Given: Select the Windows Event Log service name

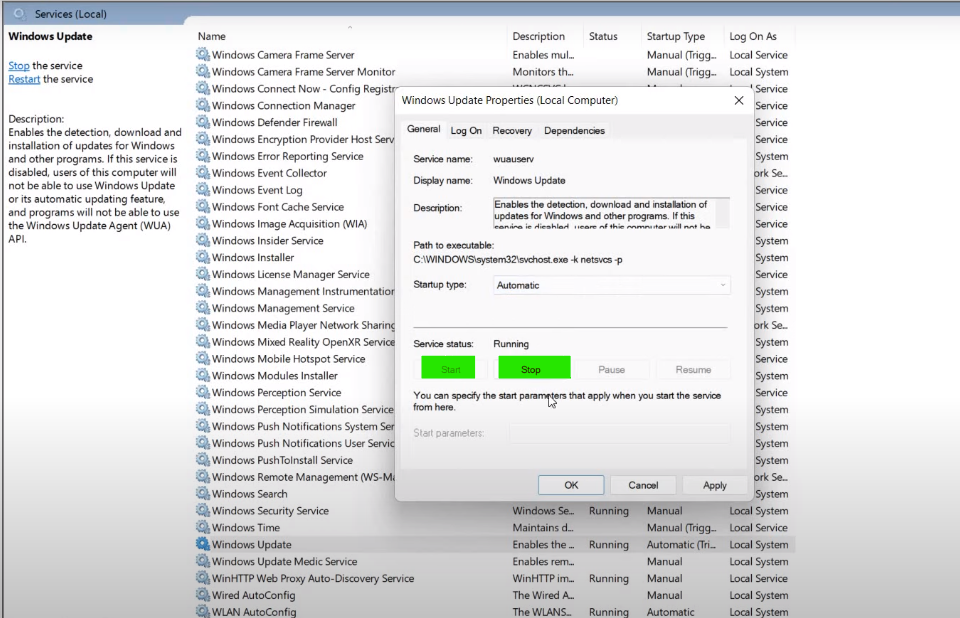Looking at the screenshot, I should [257, 190].
